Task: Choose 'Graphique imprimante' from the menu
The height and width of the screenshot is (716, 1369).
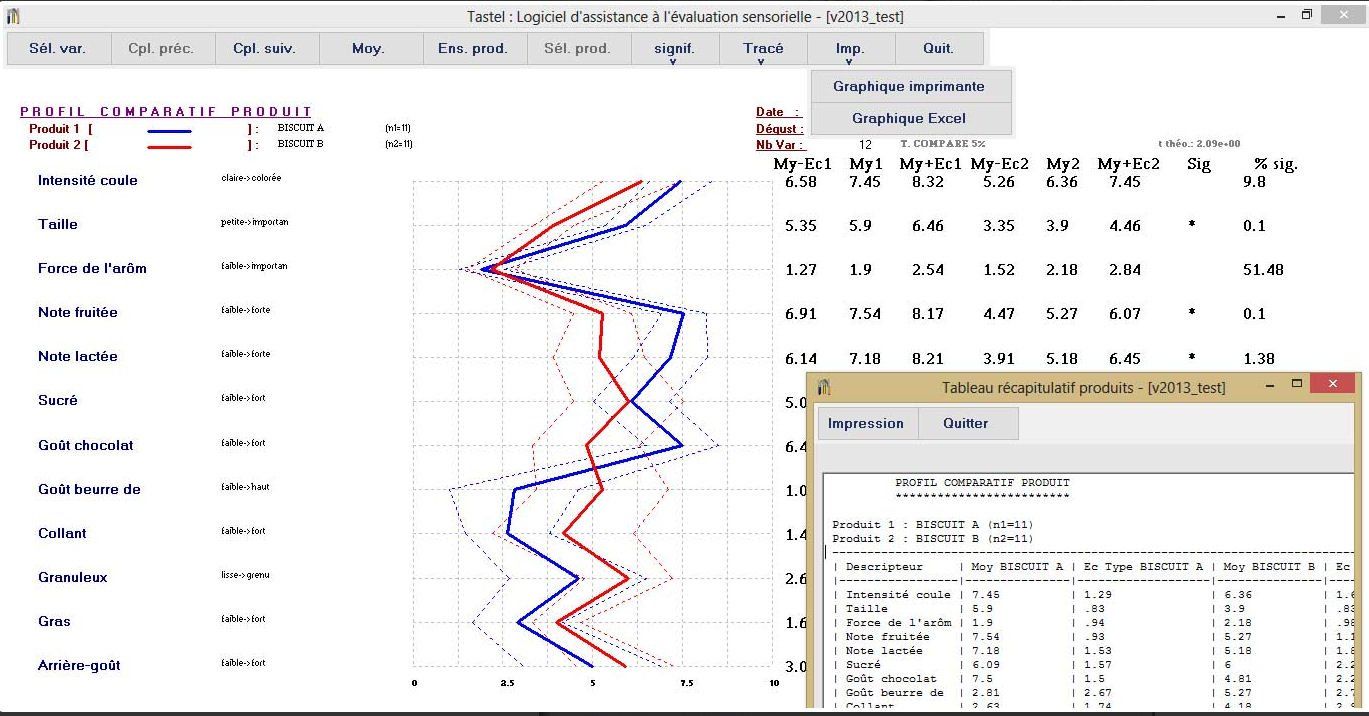Action: pos(909,86)
